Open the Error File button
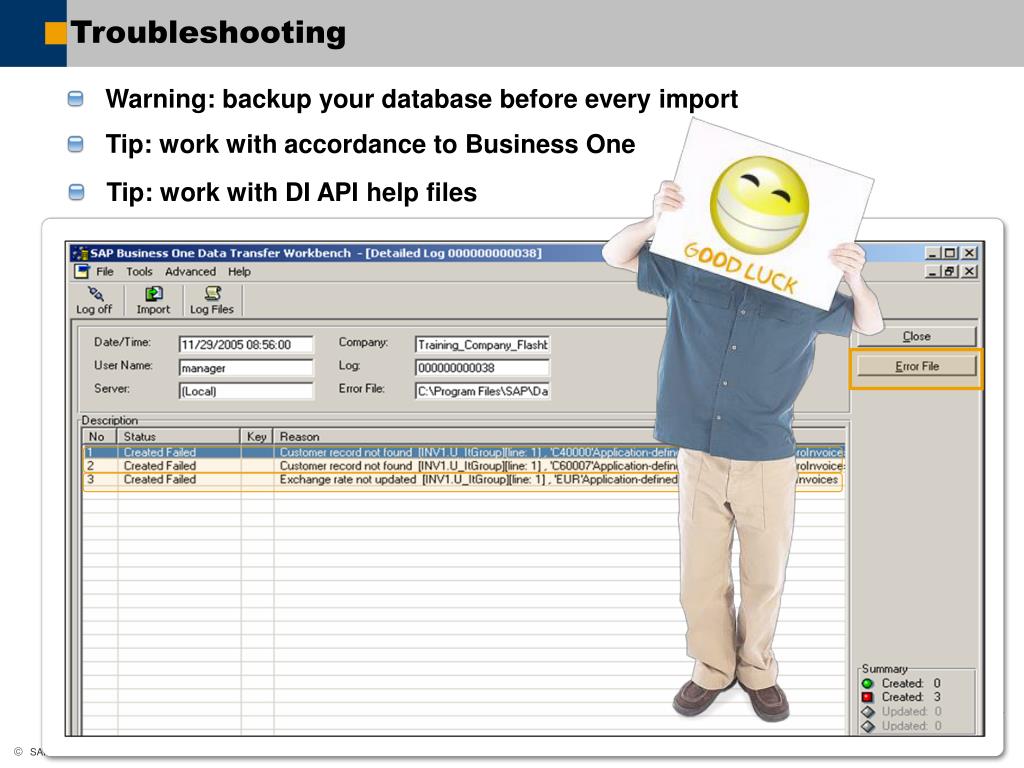 click(916, 366)
